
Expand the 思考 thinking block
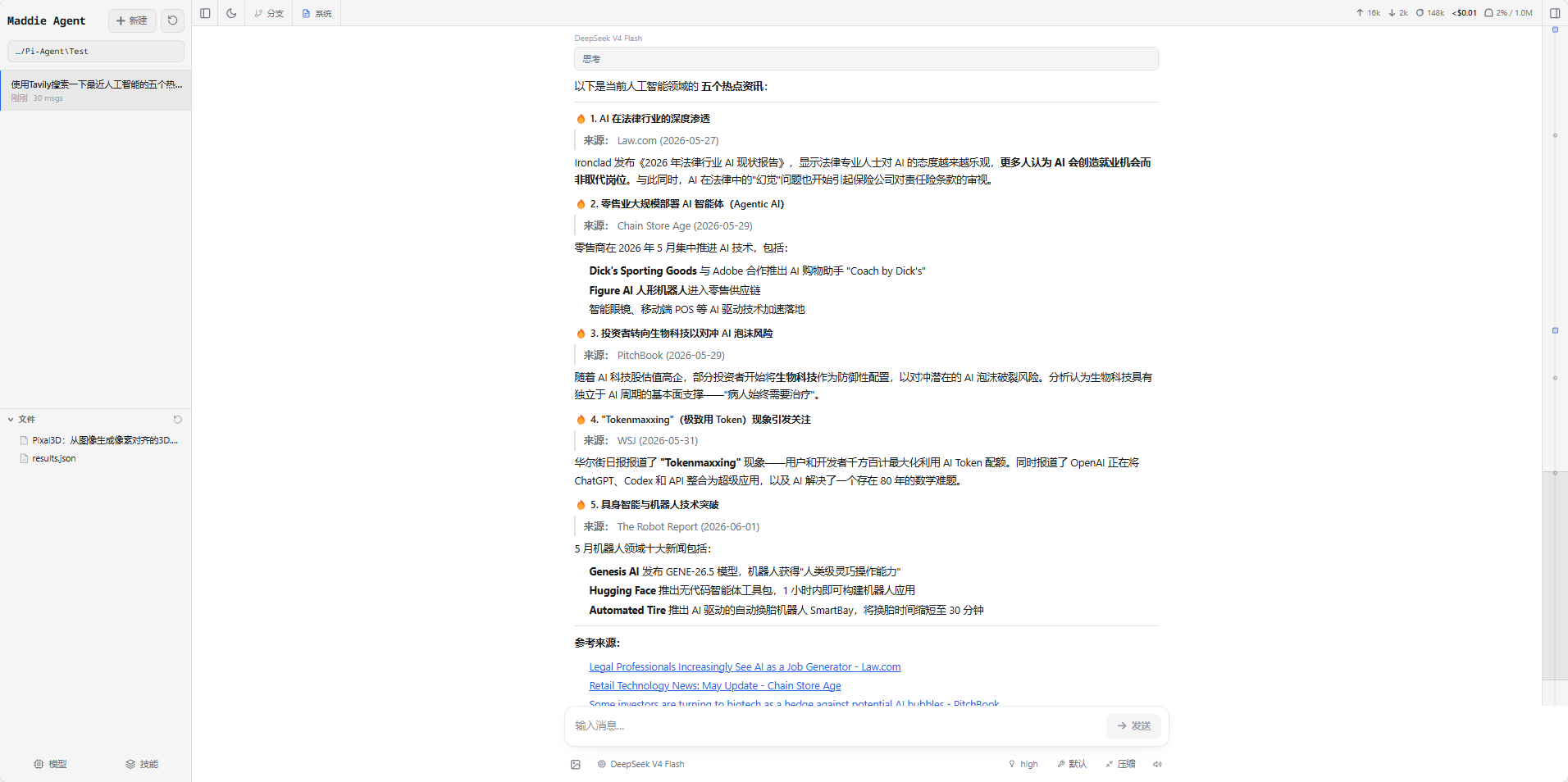[866, 58]
